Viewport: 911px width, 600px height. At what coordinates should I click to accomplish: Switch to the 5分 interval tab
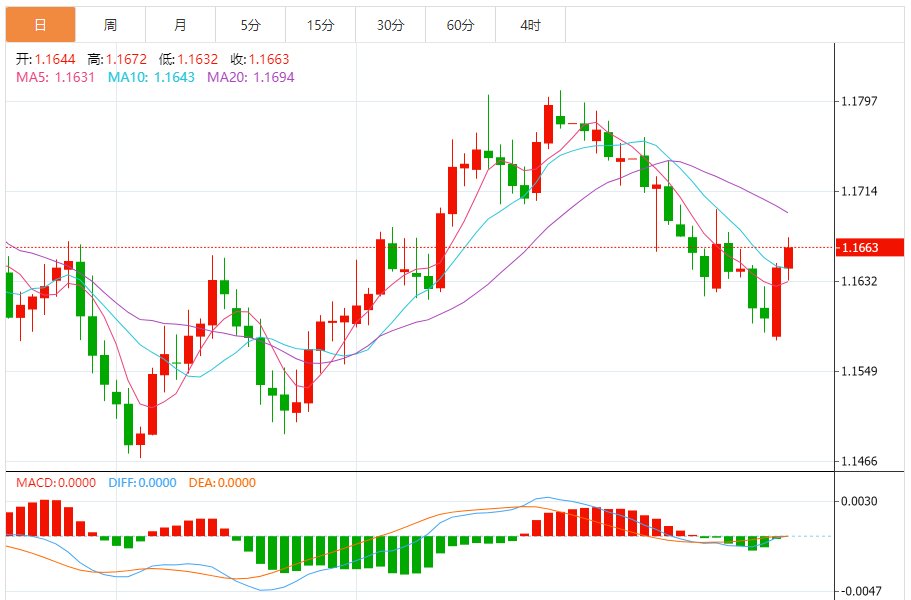pyautogui.click(x=250, y=25)
